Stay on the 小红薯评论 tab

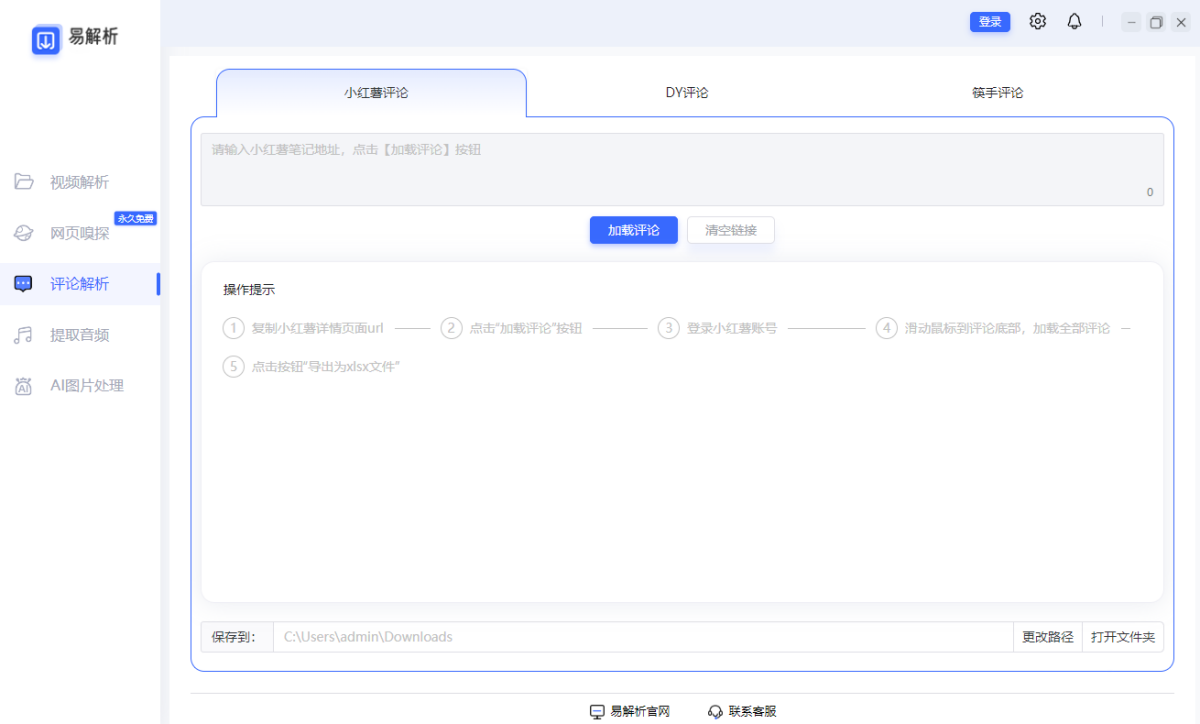coord(371,92)
